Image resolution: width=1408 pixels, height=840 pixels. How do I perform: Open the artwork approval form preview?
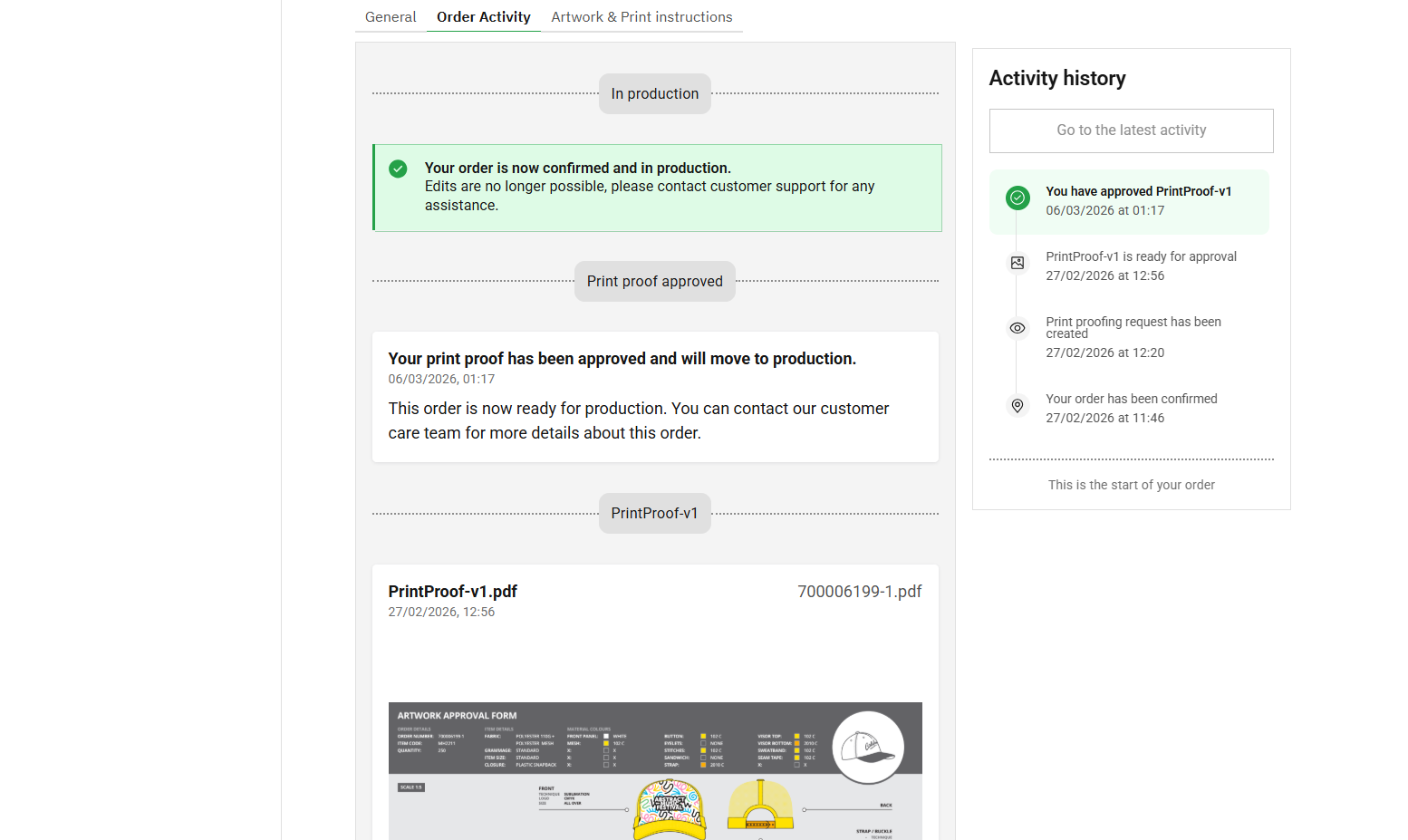(x=655, y=771)
